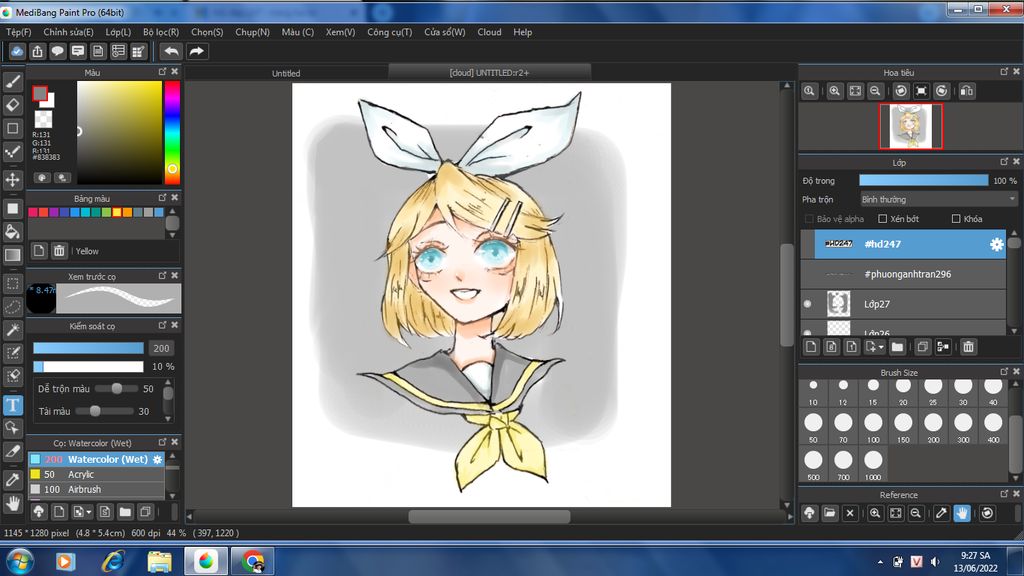Open the add-layer dropdown arrow
Screen dimensions: 1024x576
tap(881, 347)
